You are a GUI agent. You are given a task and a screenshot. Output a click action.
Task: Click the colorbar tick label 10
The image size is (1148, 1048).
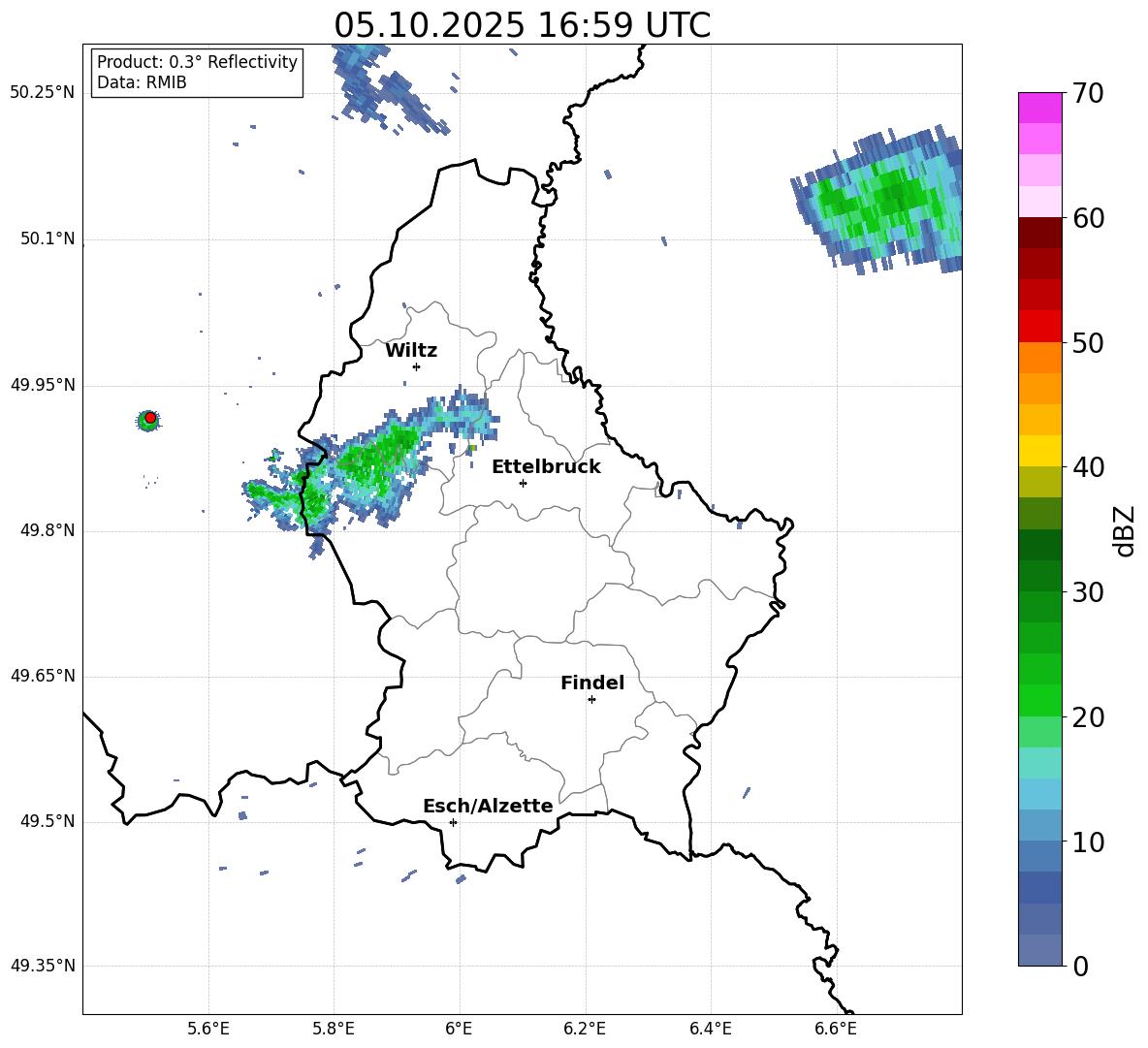click(x=1088, y=842)
